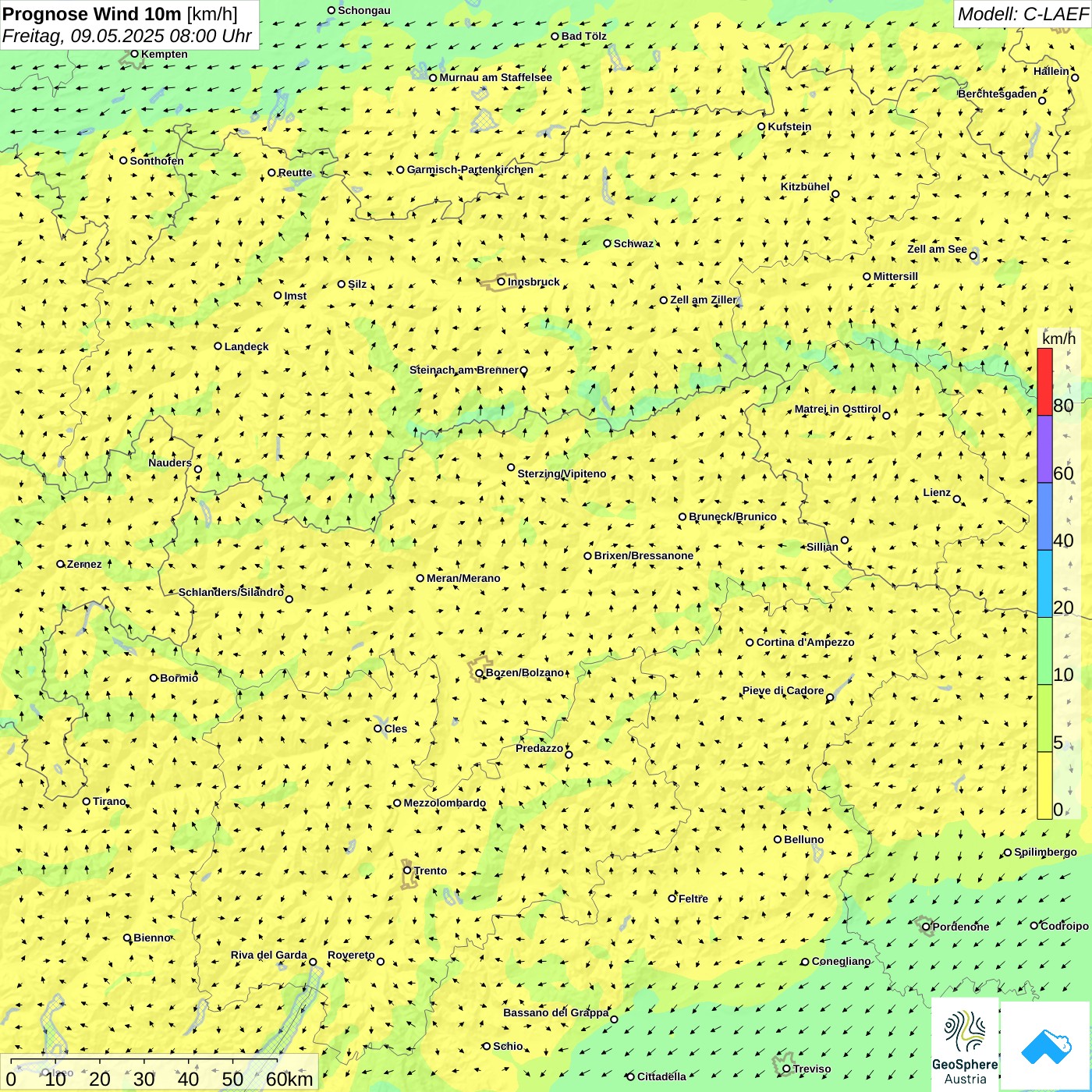Image resolution: width=1092 pixels, height=1092 pixels.
Task: Click the Belluno city marker circle
Action: [x=778, y=839]
